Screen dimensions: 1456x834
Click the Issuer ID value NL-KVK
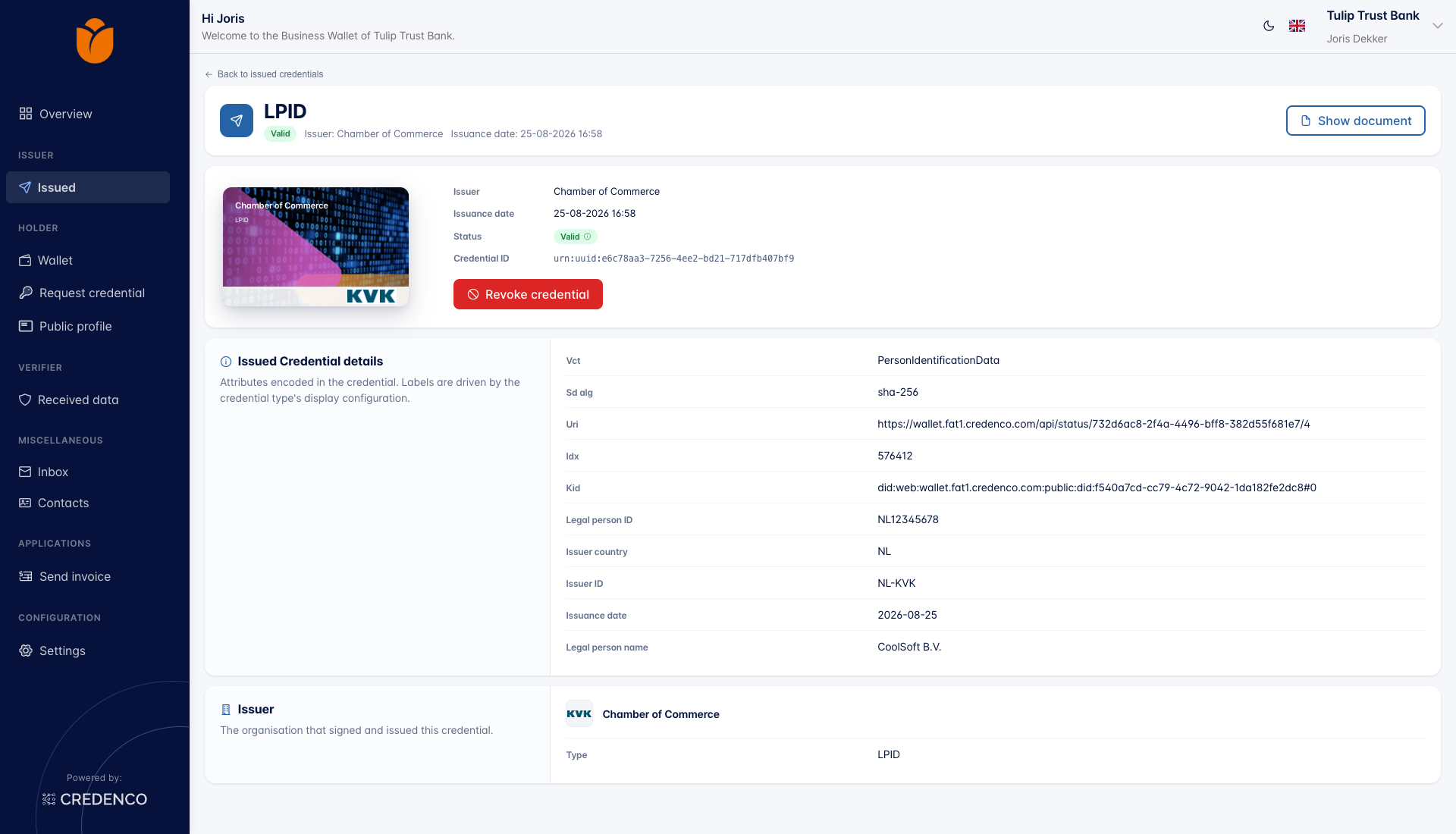pyautogui.click(x=896, y=583)
